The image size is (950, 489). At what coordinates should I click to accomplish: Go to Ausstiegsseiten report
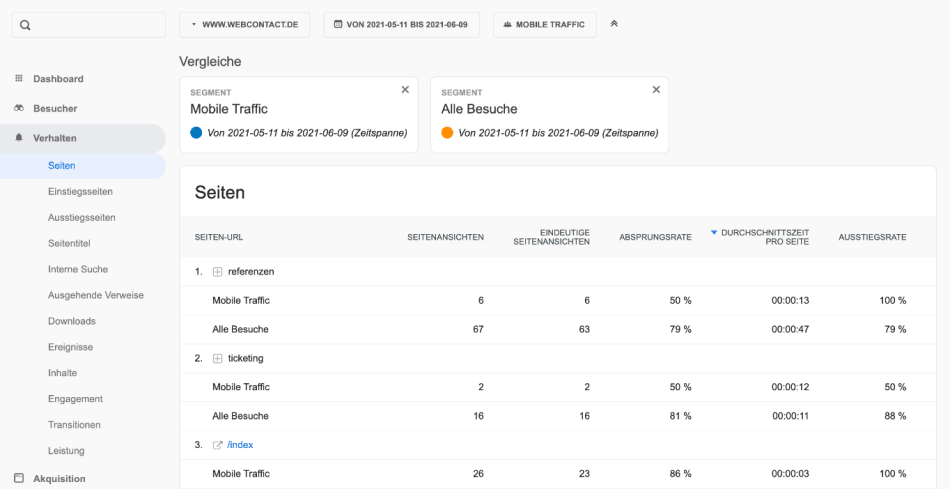click(x=82, y=217)
